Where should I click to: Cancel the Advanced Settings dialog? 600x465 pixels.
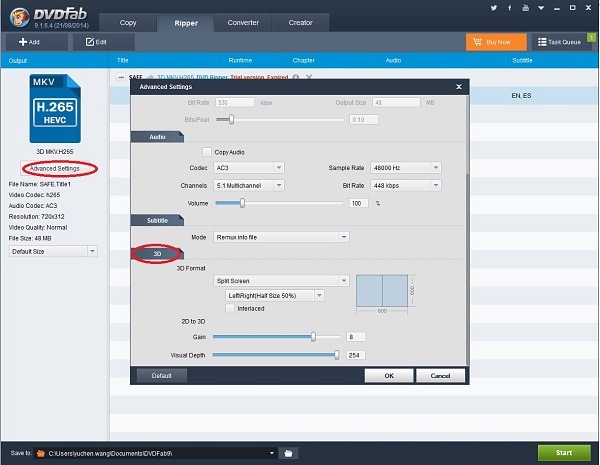coord(440,376)
